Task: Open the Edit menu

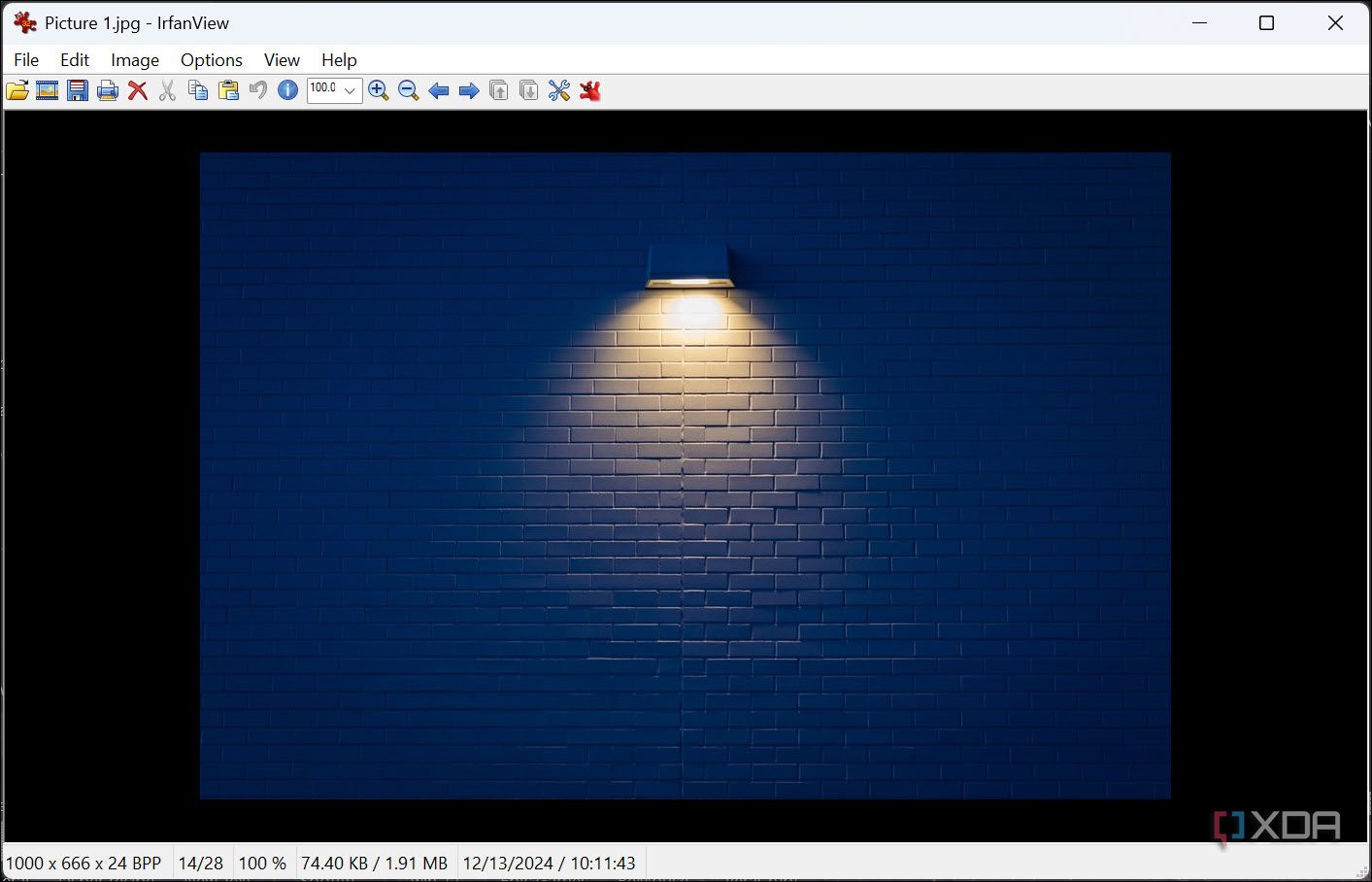Action: pyautogui.click(x=75, y=60)
